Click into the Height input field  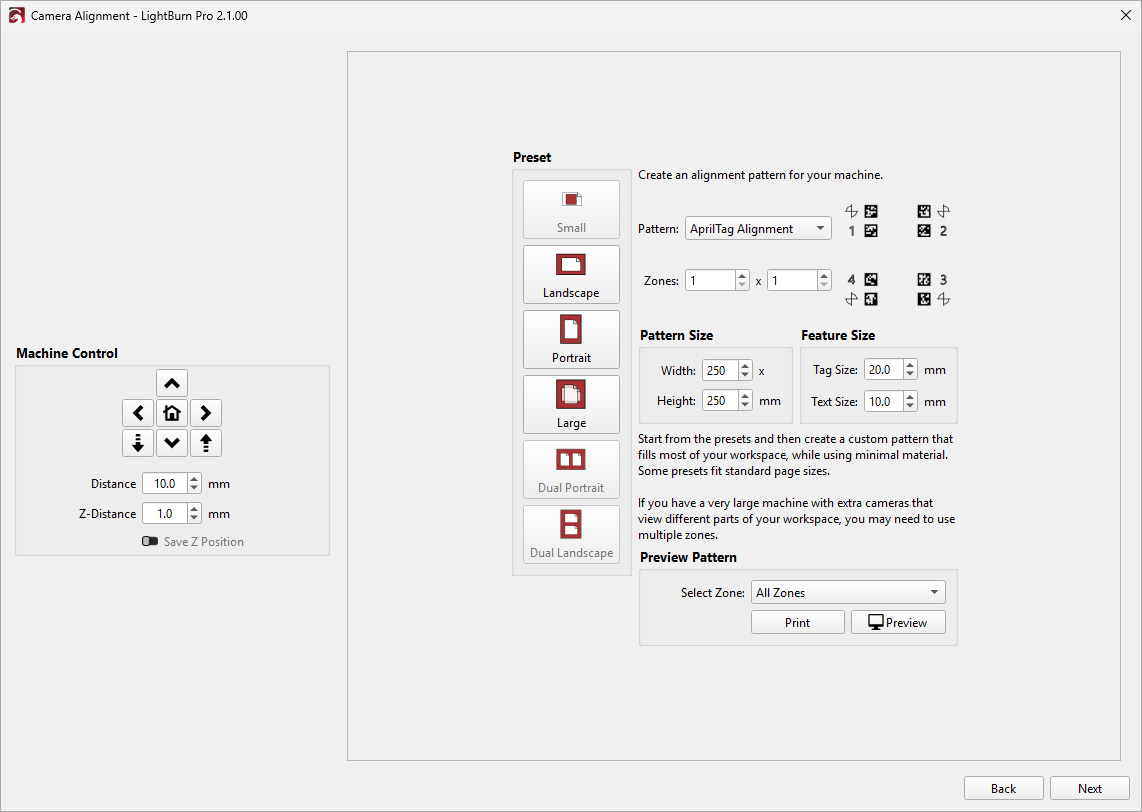point(719,401)
